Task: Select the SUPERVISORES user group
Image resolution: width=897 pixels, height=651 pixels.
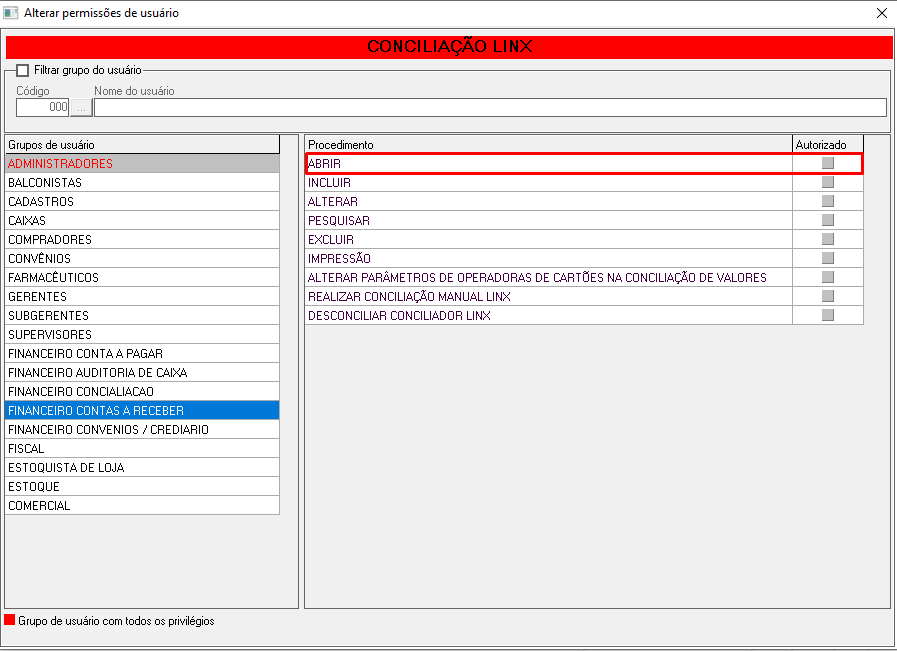Action: click(142, 334)
